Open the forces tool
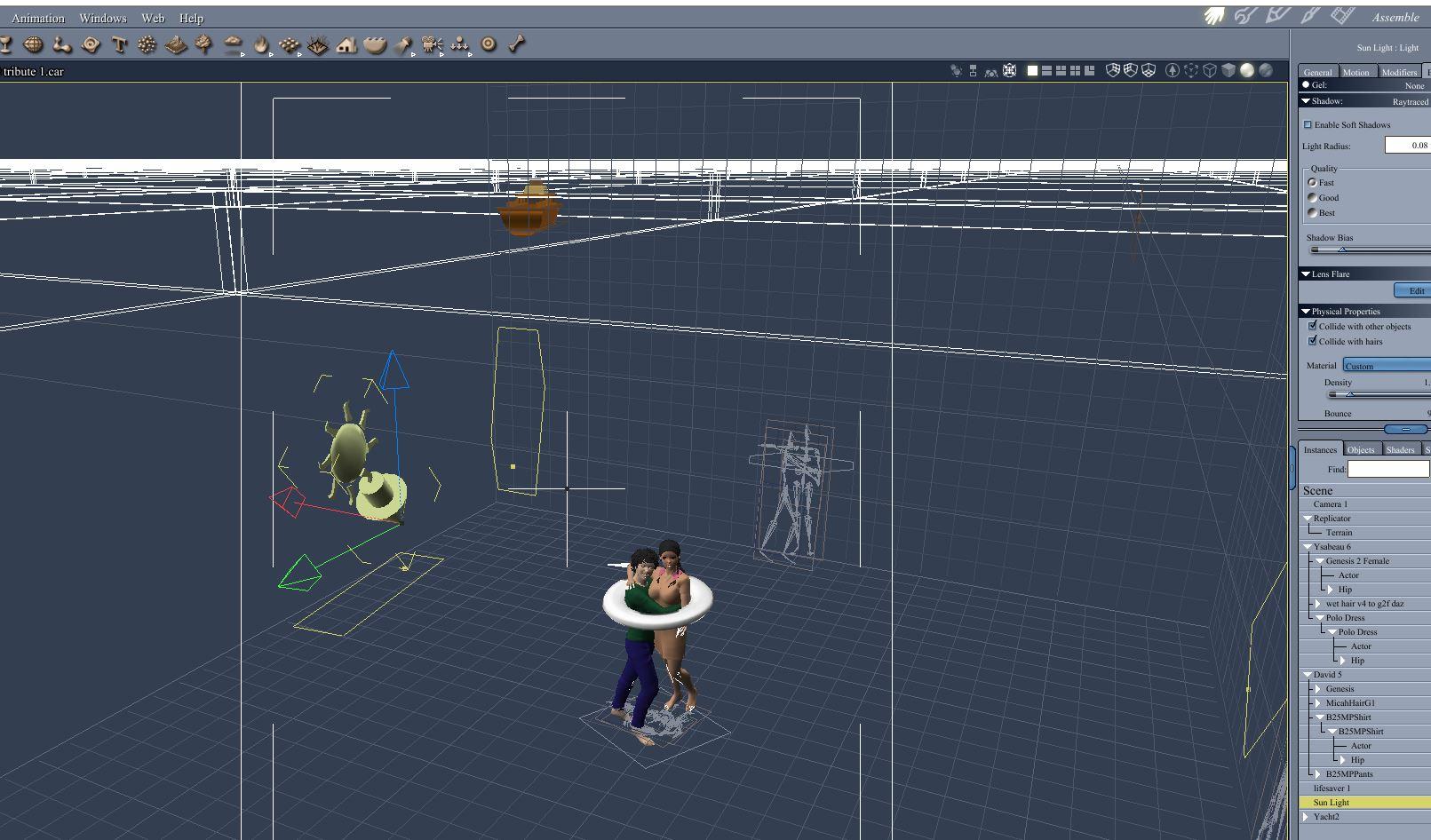1431x840 pixels. point(460,44)
